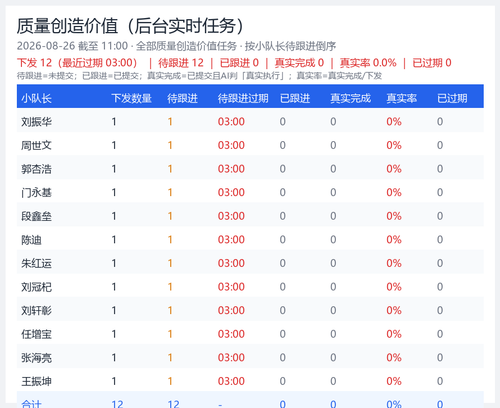Select the name 刘轩彰
This screenshot has height=408, width=500.
pyautogui.click(x=36, y=311)
